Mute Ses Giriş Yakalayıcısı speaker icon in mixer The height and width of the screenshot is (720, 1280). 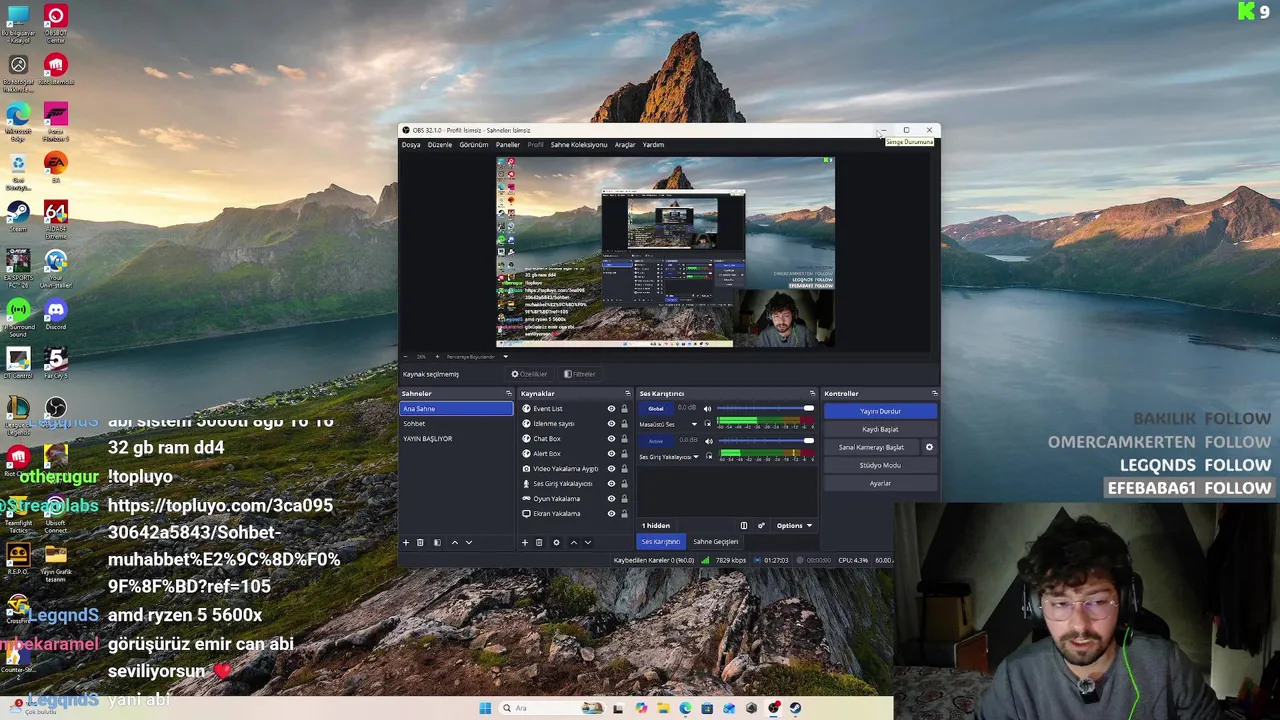point(707,441)
